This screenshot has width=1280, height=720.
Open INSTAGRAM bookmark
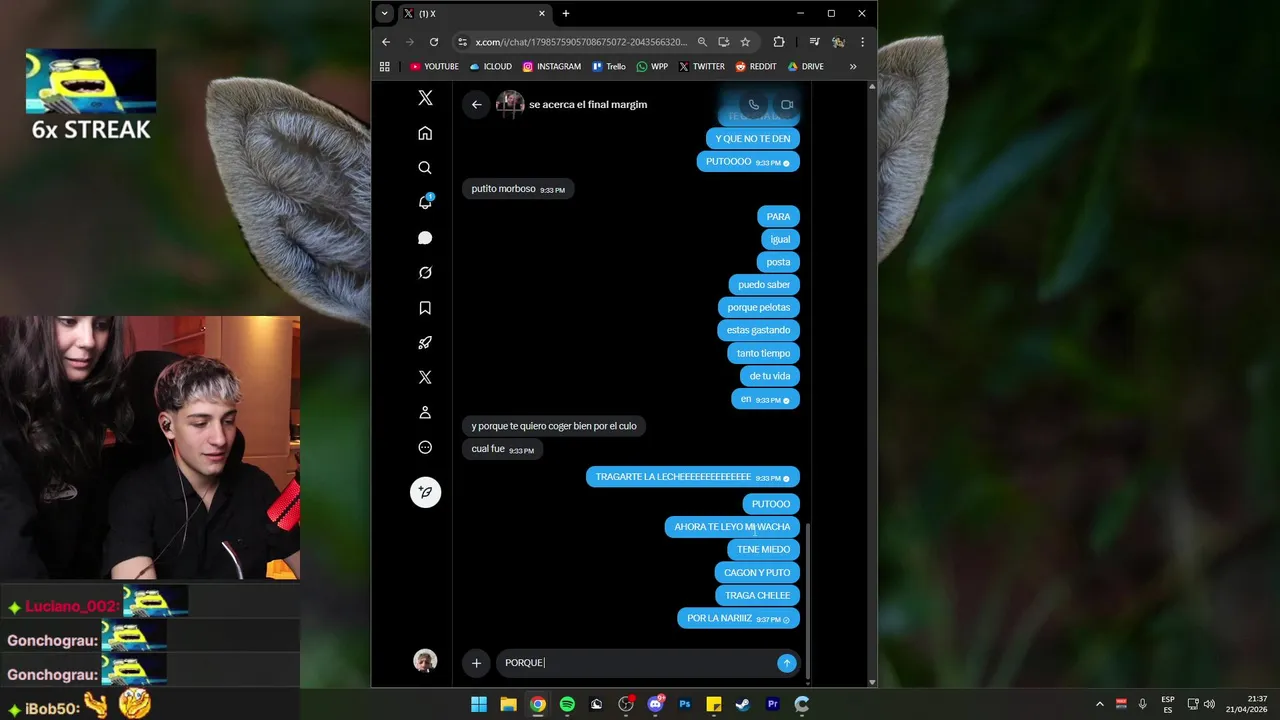[x=551, y=67]
